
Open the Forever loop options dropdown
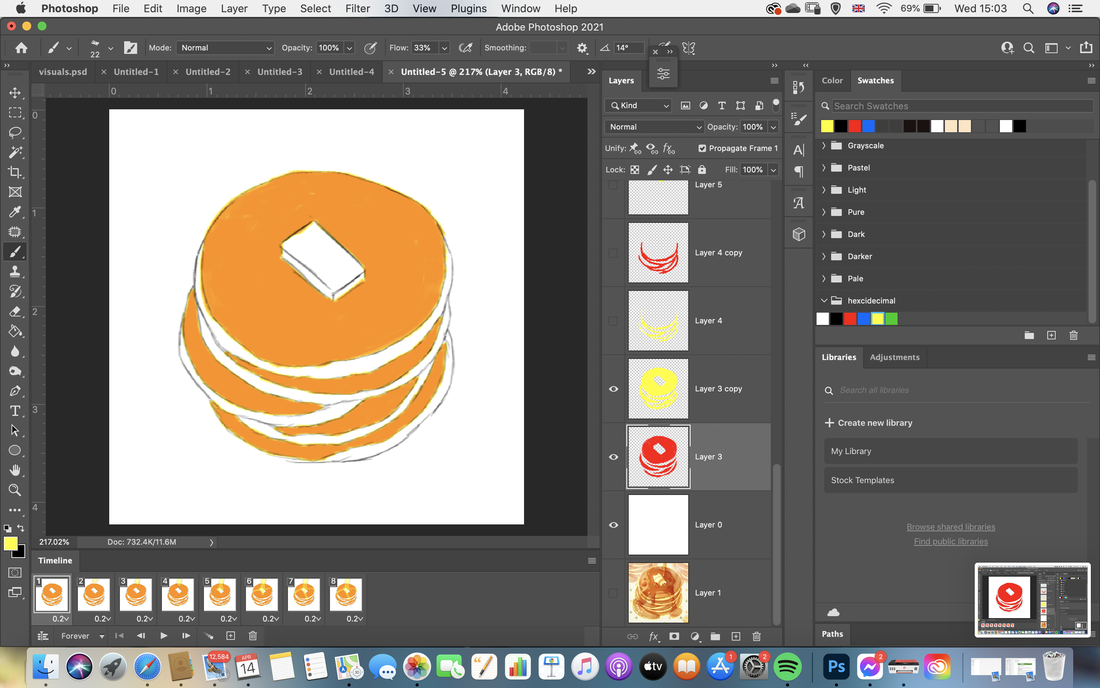coord(82,636)
